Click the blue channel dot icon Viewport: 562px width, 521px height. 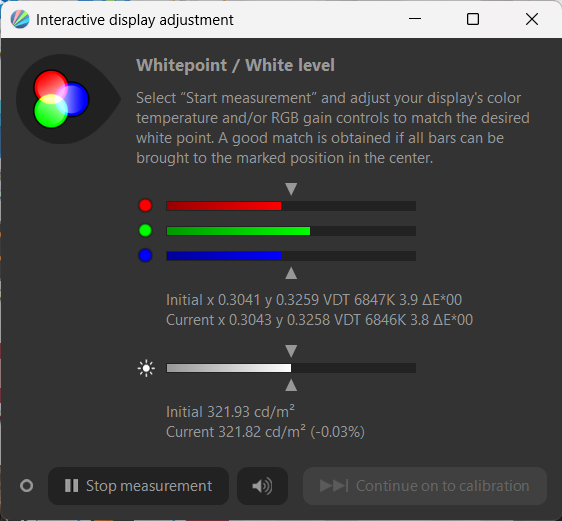pyautogui.click(x=145, y=255)
